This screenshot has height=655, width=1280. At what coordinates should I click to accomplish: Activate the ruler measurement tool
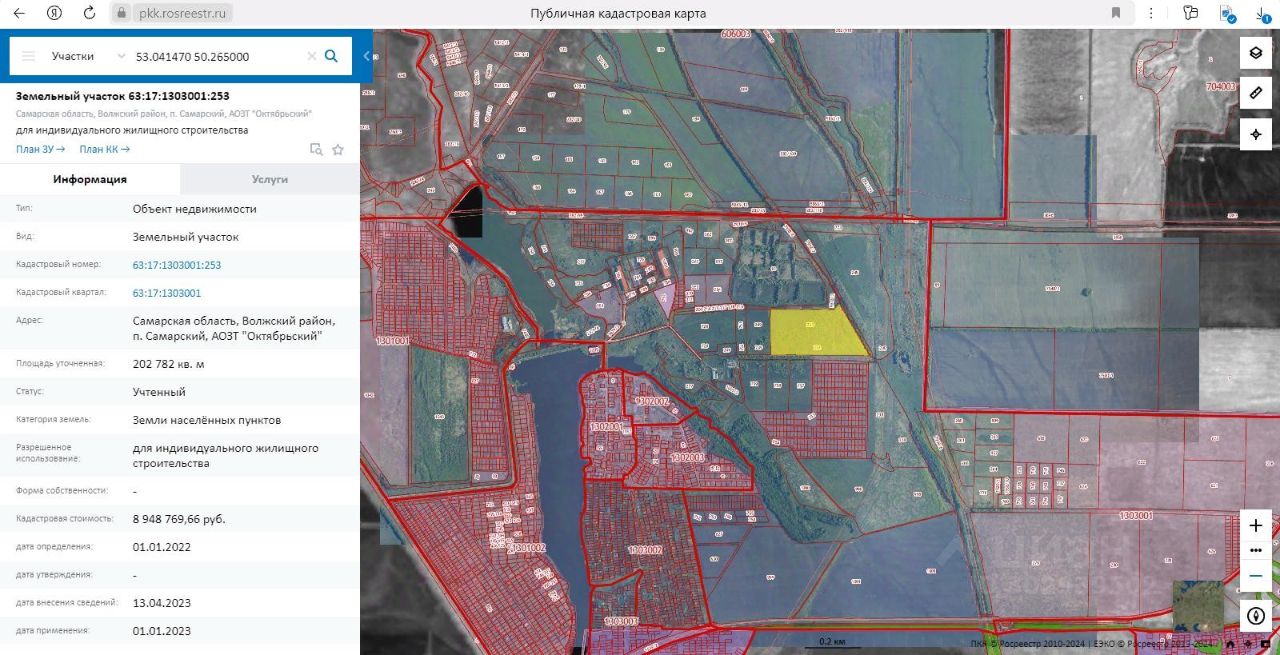tap(1256, 93)
